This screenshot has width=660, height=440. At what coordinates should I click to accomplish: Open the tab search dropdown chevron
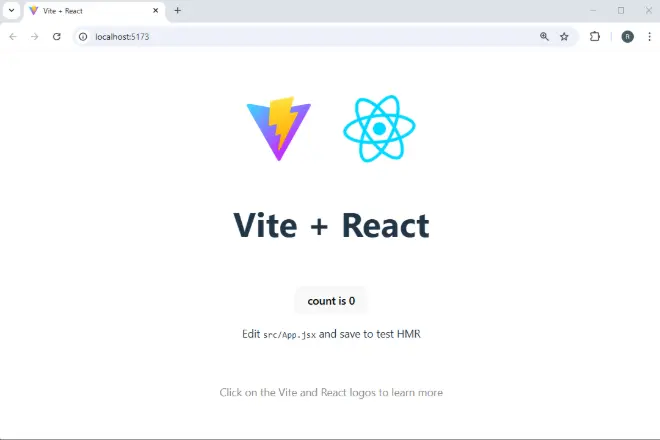click(x=12, y=11)
